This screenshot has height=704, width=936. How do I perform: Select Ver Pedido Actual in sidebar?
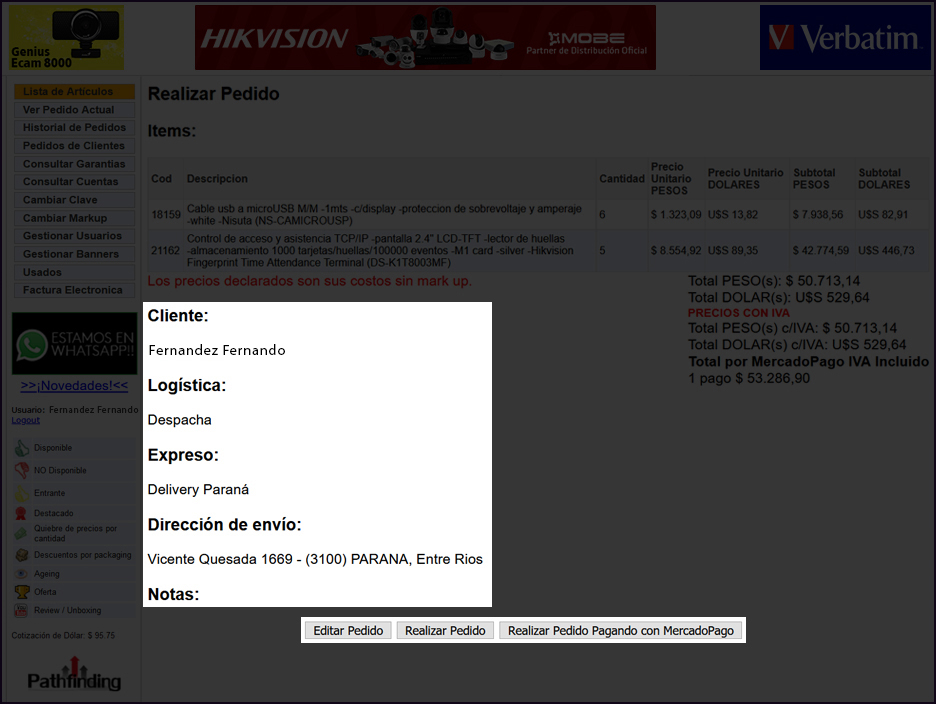point(74,110)
